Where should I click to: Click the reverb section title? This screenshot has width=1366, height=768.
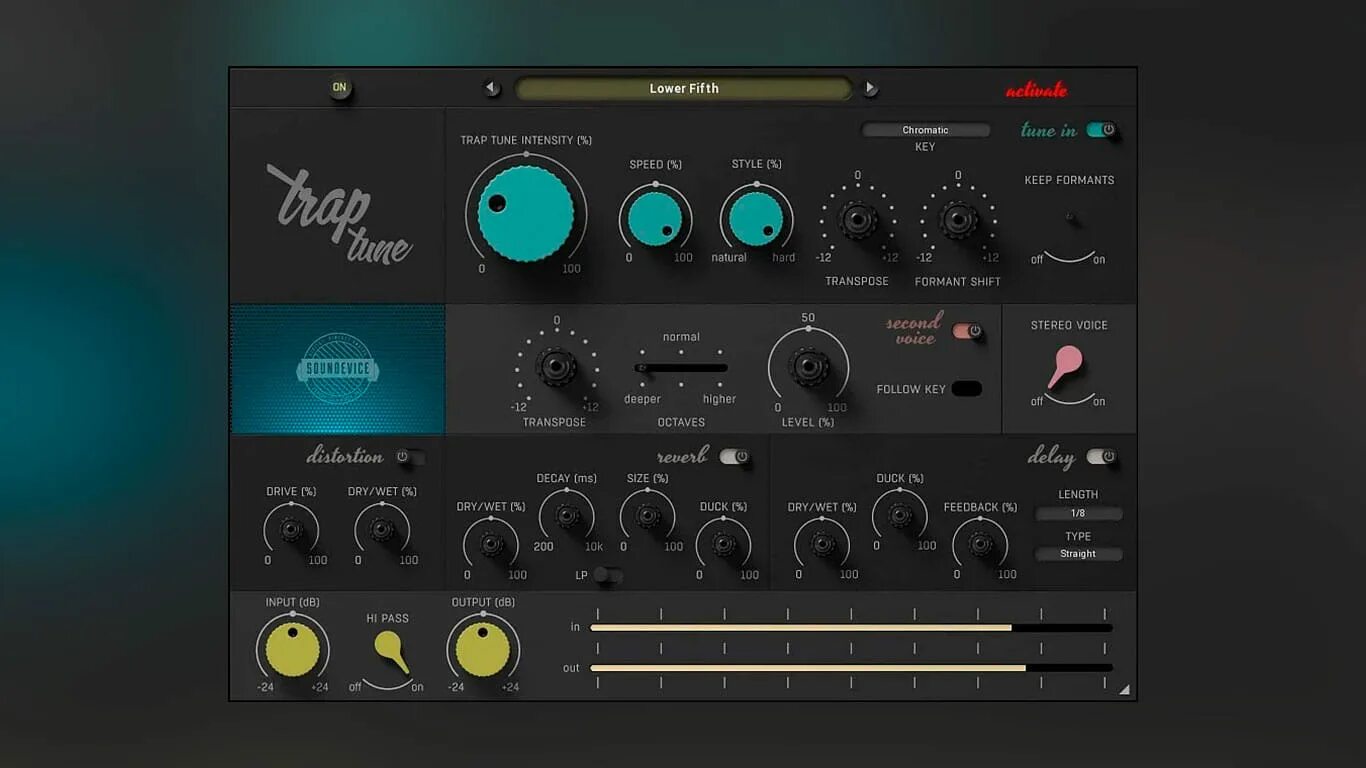(x=682, y=456)
